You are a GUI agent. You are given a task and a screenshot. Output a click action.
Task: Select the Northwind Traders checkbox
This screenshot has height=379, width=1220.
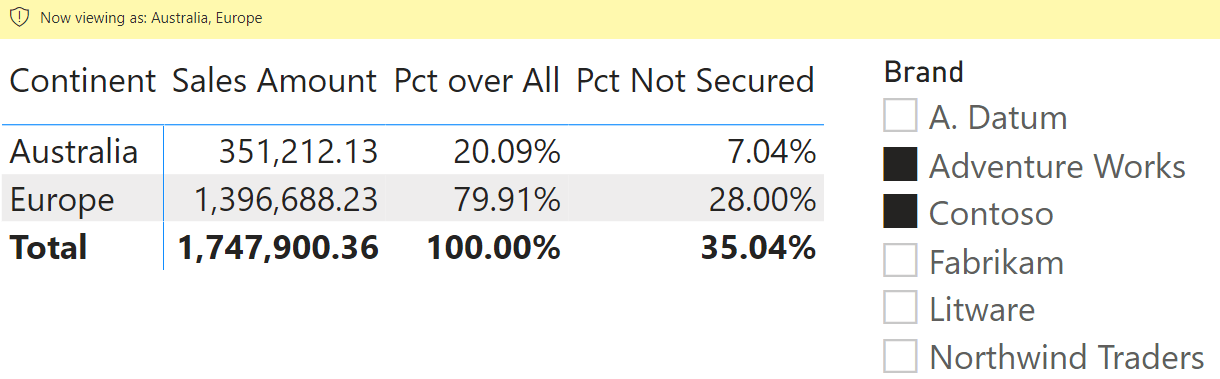pyautogui.click(x=900, y=357)
